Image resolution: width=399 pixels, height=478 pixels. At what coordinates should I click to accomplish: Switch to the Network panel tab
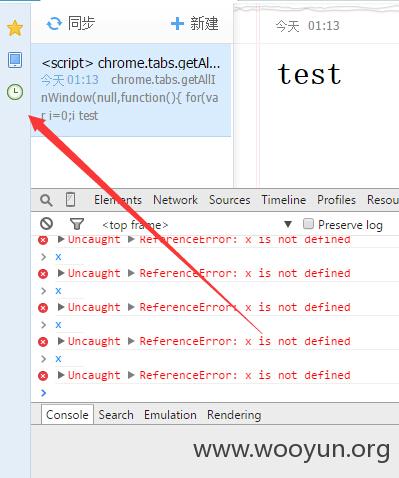click(x=175, y=200)
